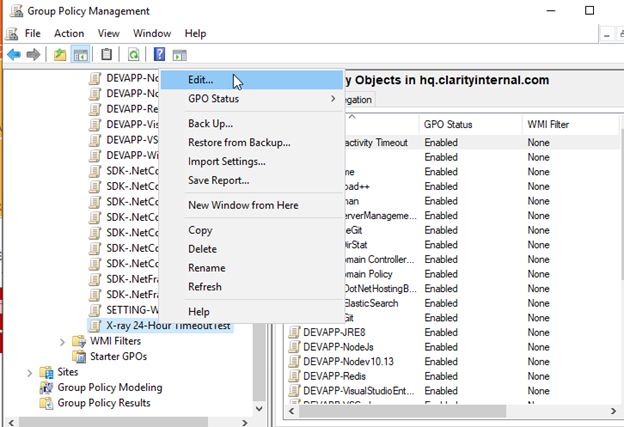Image resolution: width=624 pixels, height=427 pixels.
Task: Click the Up one level folder icon
Action: tap(60, 55)
